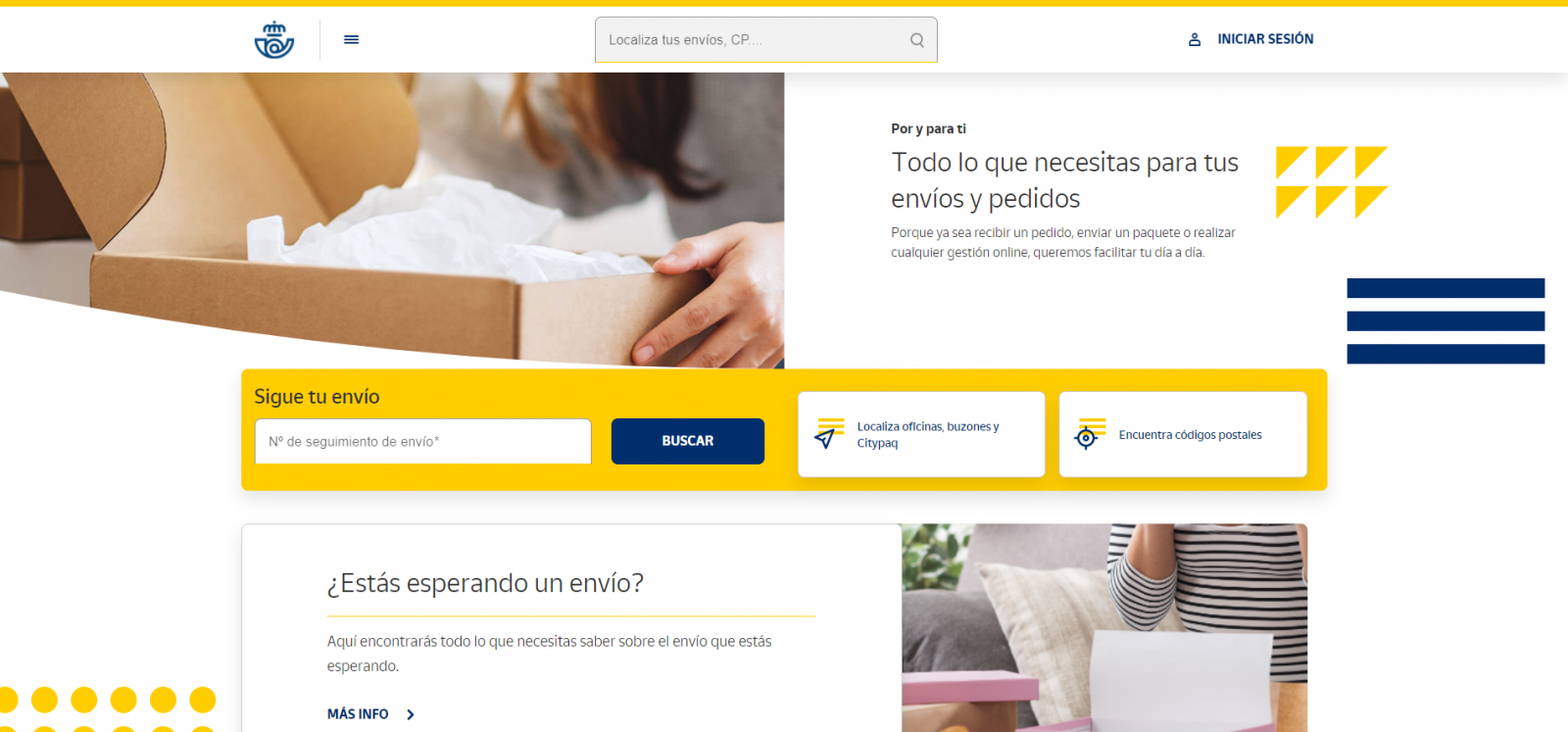
Task: Click INICIAR SESIÓN to log in
Action: [x=1265, y=39]
